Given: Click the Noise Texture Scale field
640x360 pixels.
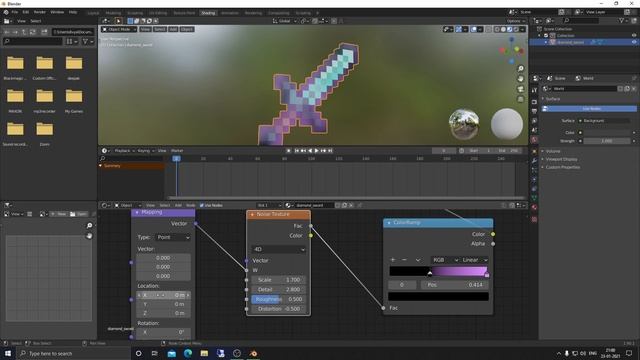Looking at the screenshot, I should [x=278, y=280].
